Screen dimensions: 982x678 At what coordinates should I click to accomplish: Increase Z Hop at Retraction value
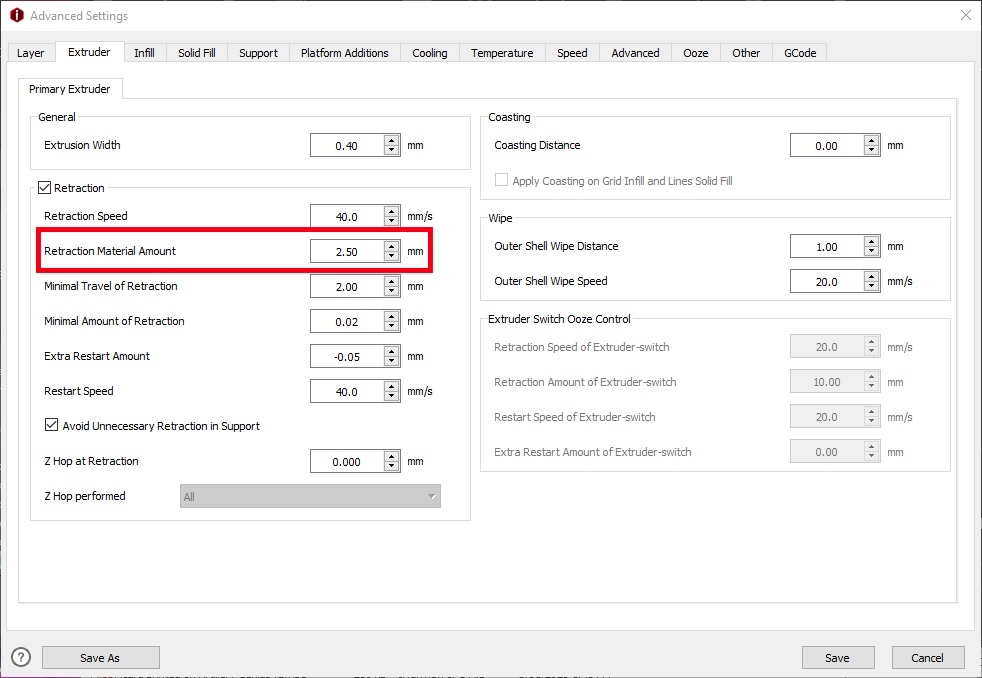pyautogui.click(x=392, y=456)
